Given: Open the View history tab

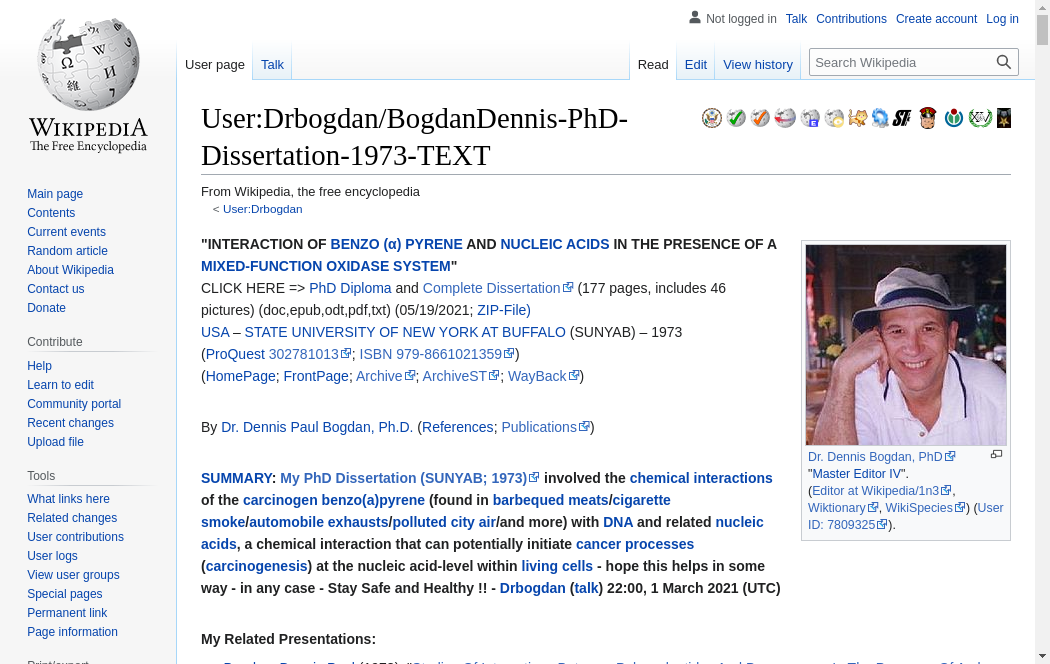Looking at the screenshot, I should point(757,64).
